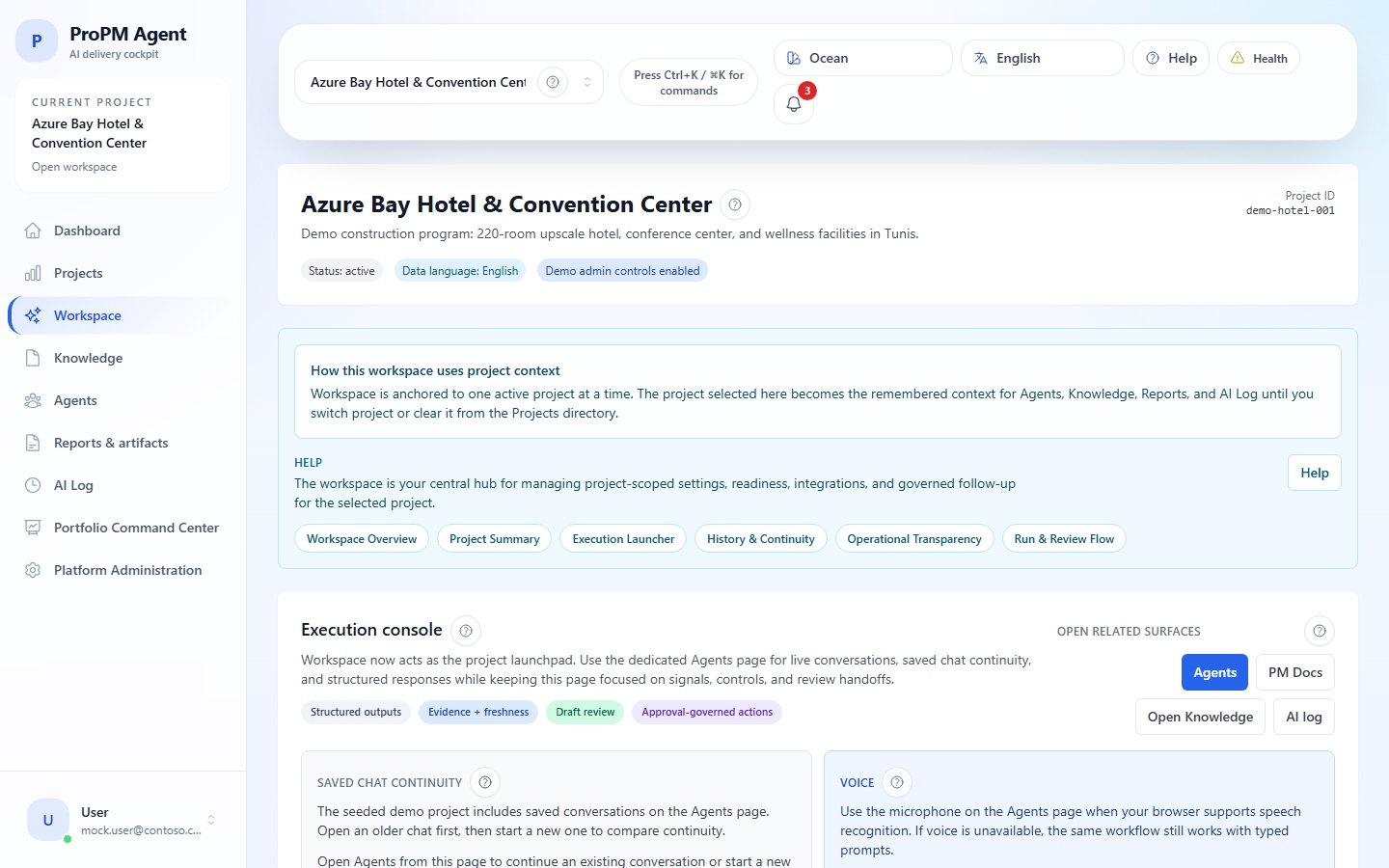
Task: Click the Saved Chat Continuity help icon
Action: (x=485, y=782)
